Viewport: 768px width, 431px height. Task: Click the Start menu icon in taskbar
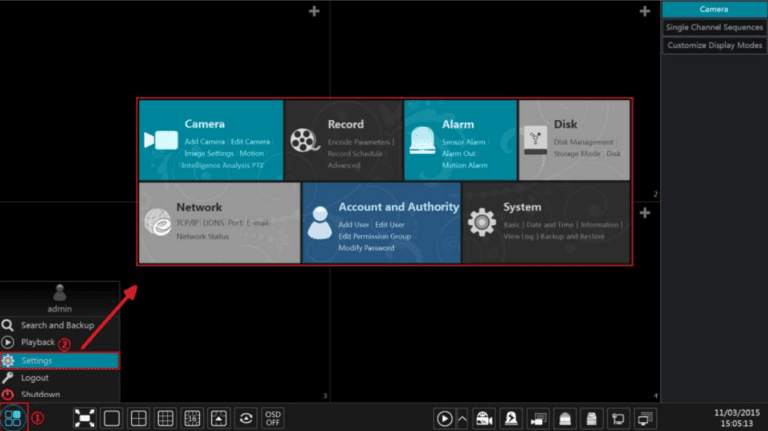(13, 418)
